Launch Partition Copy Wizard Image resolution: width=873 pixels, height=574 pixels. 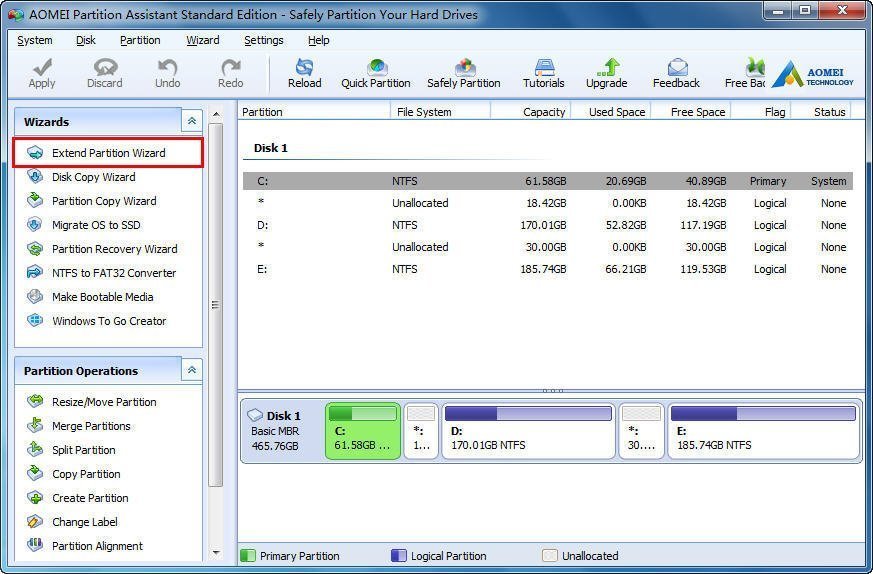click(x=104, y=201)
